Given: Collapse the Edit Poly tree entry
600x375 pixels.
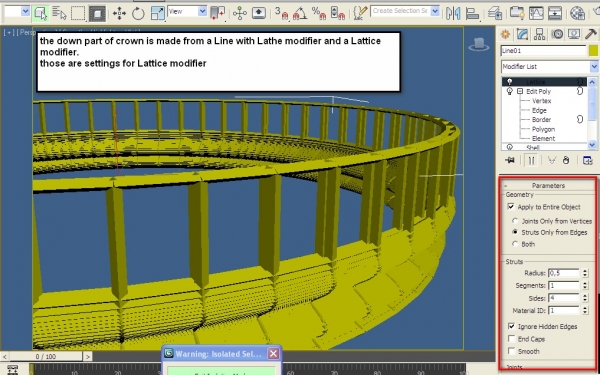Looking at the screenshot, I should point(520,91).
